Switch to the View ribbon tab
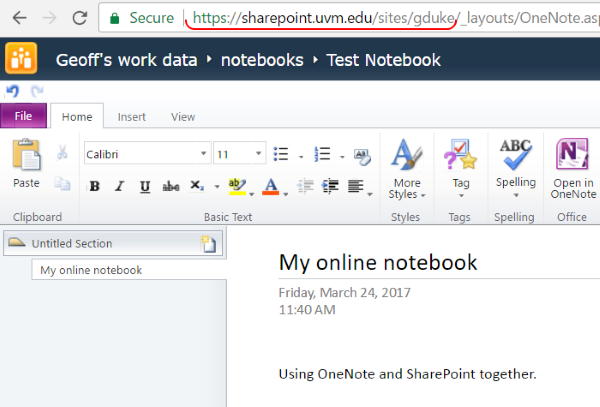The width and height of the screenshot is (600, 407). (183, 117)
